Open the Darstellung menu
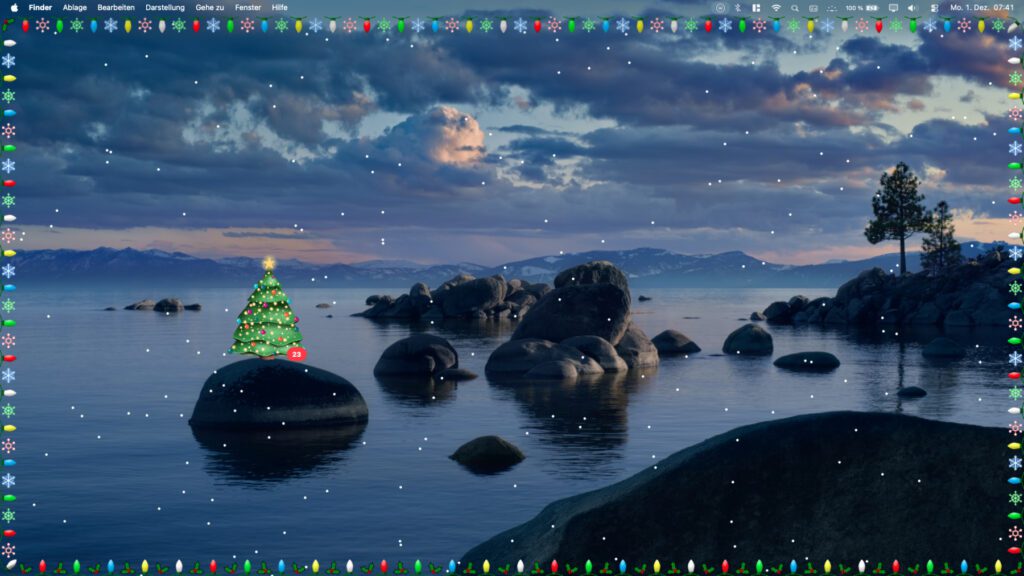Viewport: 1024px width, 576px height. coord(165,6)
